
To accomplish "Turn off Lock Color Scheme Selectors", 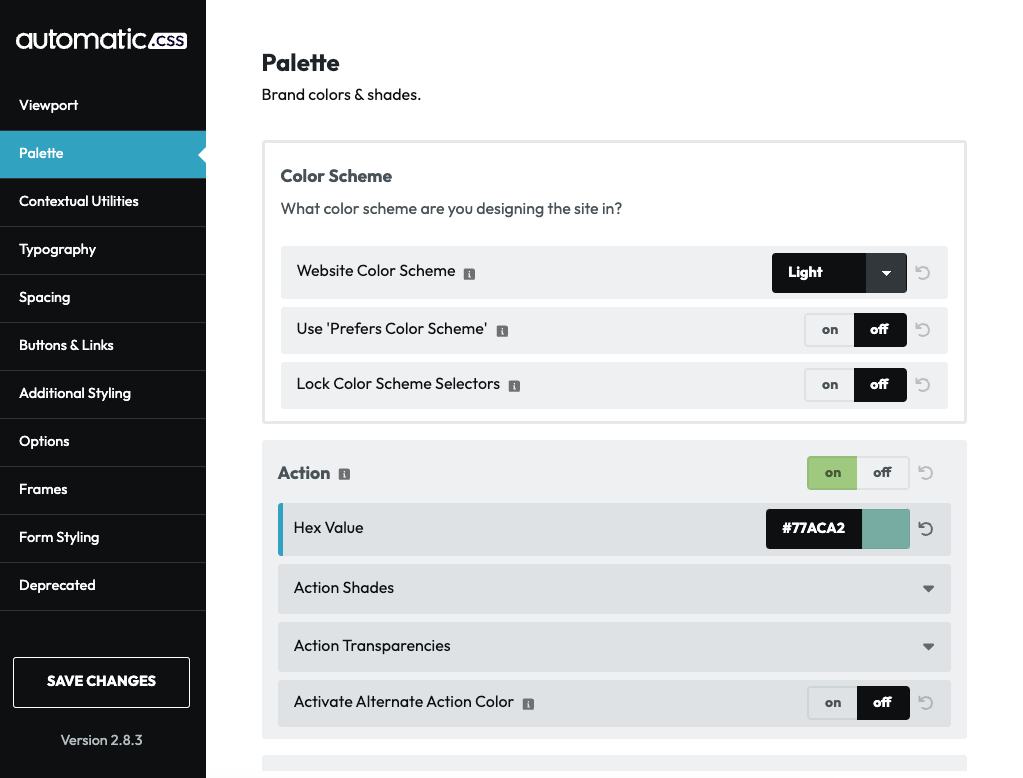I will coord(879,384).
